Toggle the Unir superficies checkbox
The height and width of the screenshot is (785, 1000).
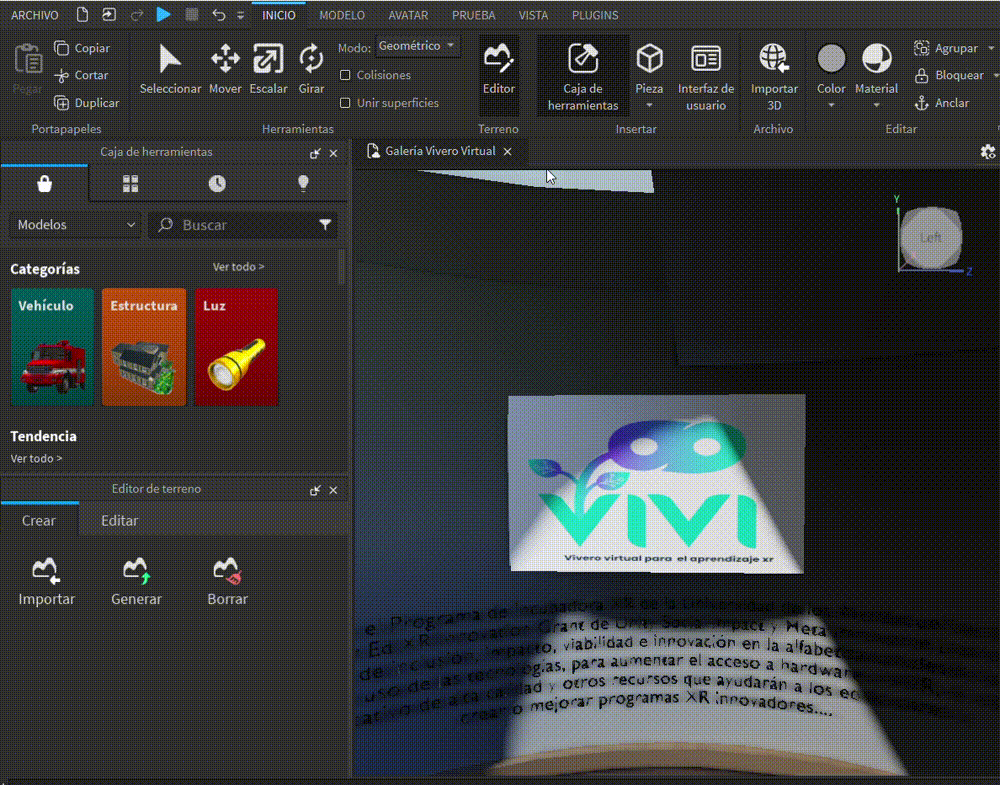[x=345, y=103]
